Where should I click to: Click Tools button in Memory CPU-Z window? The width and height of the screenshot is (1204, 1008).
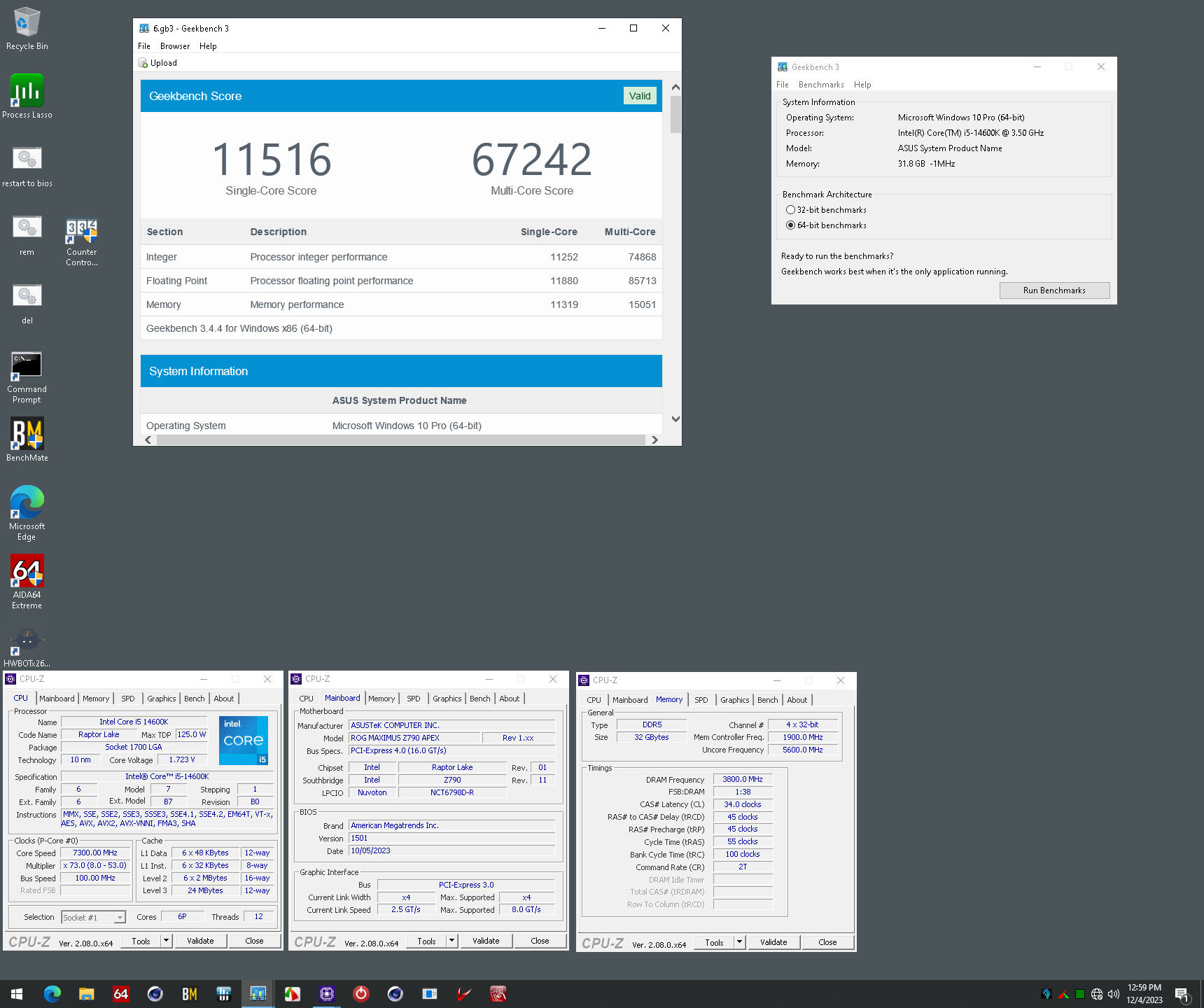714,942
